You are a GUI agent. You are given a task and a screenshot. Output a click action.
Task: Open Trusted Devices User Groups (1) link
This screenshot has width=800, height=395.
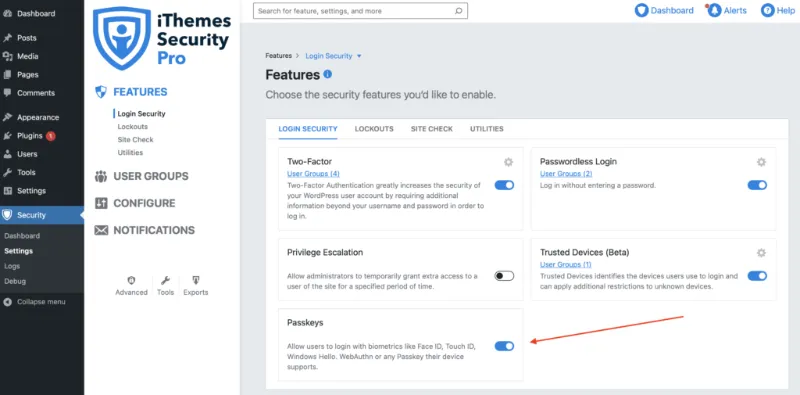pyautogui.click(x=566, y=265)
